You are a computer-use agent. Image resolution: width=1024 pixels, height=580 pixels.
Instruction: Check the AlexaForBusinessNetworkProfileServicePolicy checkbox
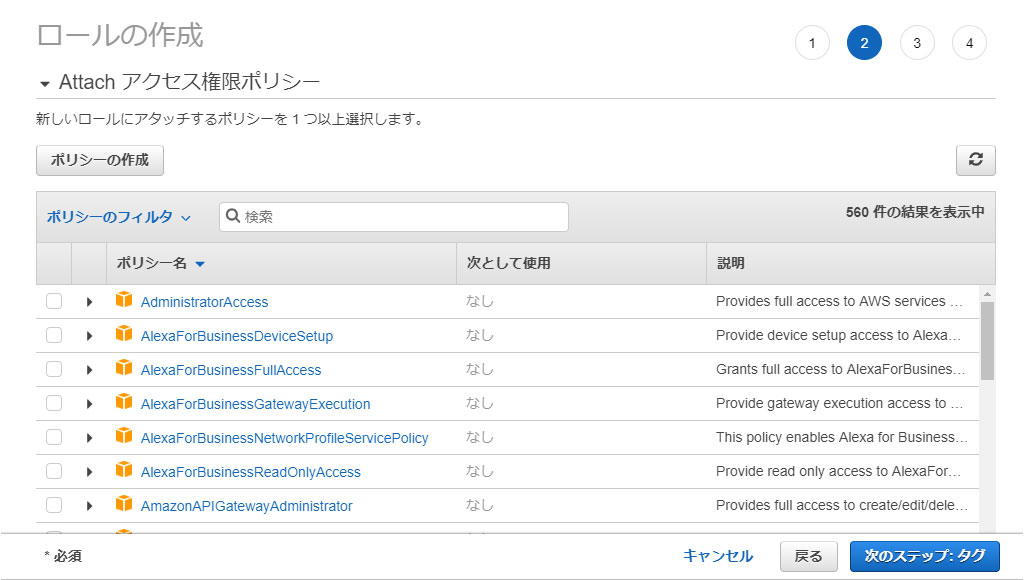click(54, 437)
